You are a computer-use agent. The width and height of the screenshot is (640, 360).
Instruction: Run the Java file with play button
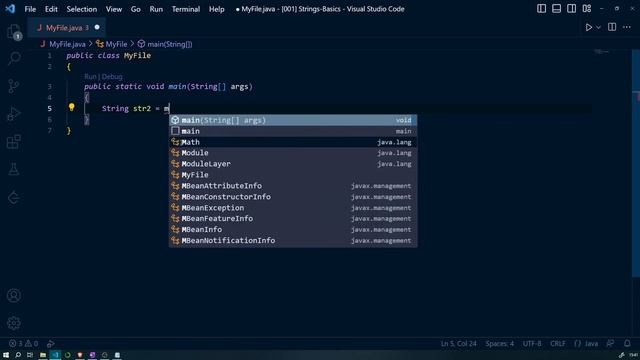pos(588,27)
